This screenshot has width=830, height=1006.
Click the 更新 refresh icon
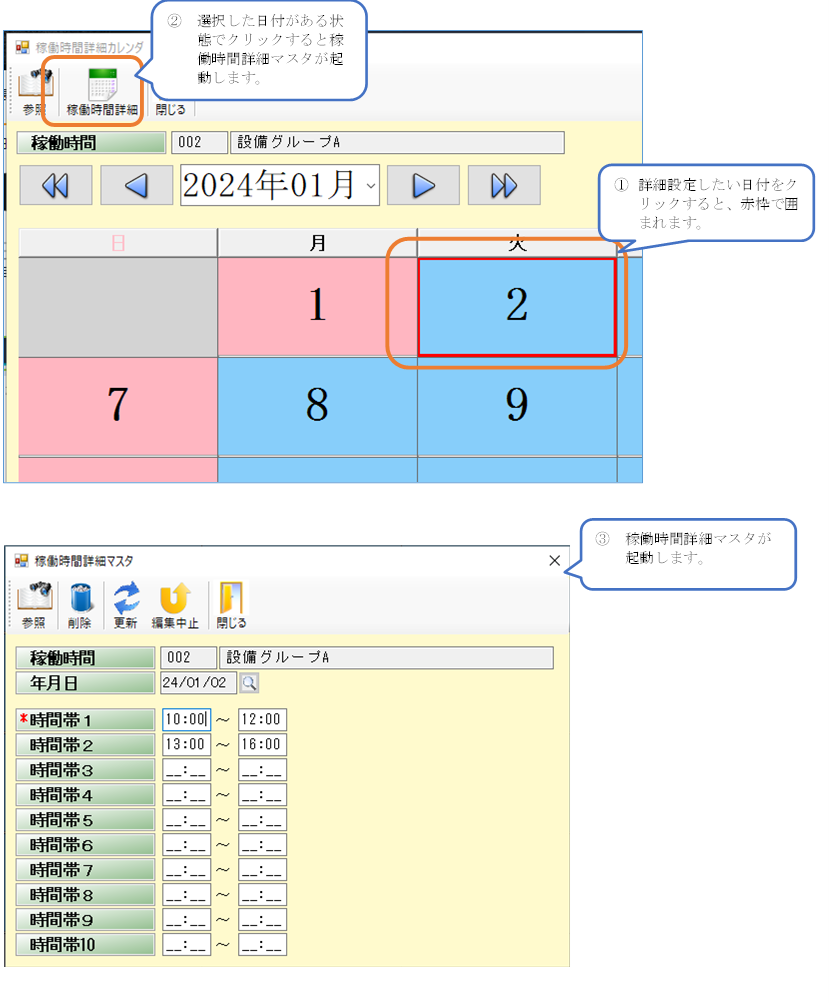click(x=126, y=606)
